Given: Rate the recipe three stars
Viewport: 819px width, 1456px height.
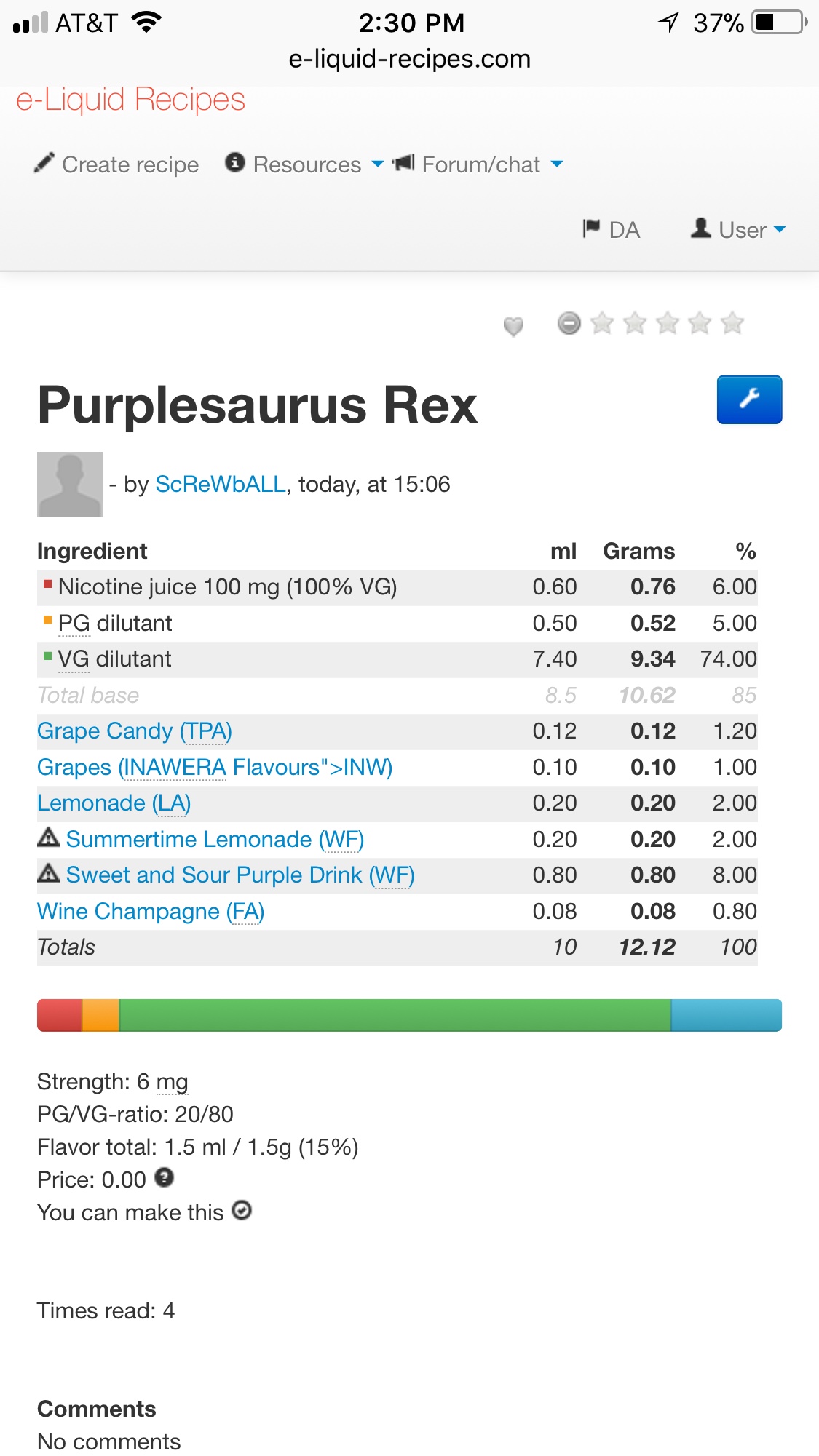Looking at the screenshot, I should [668, 323].
